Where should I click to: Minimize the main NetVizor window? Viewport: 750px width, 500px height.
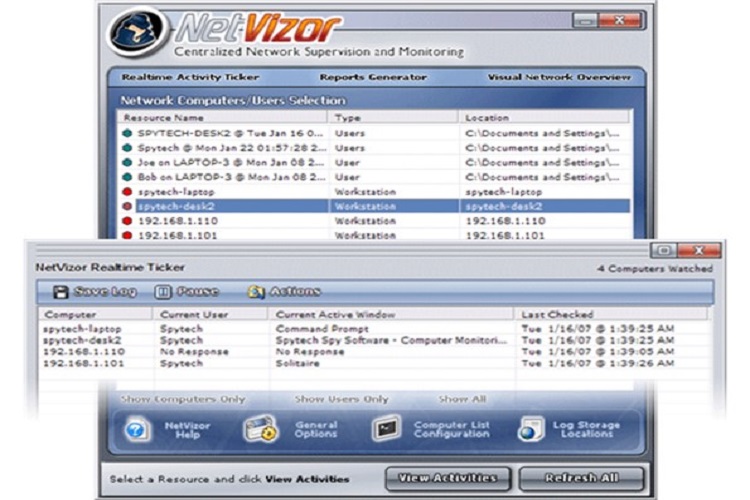coord(585,20)
